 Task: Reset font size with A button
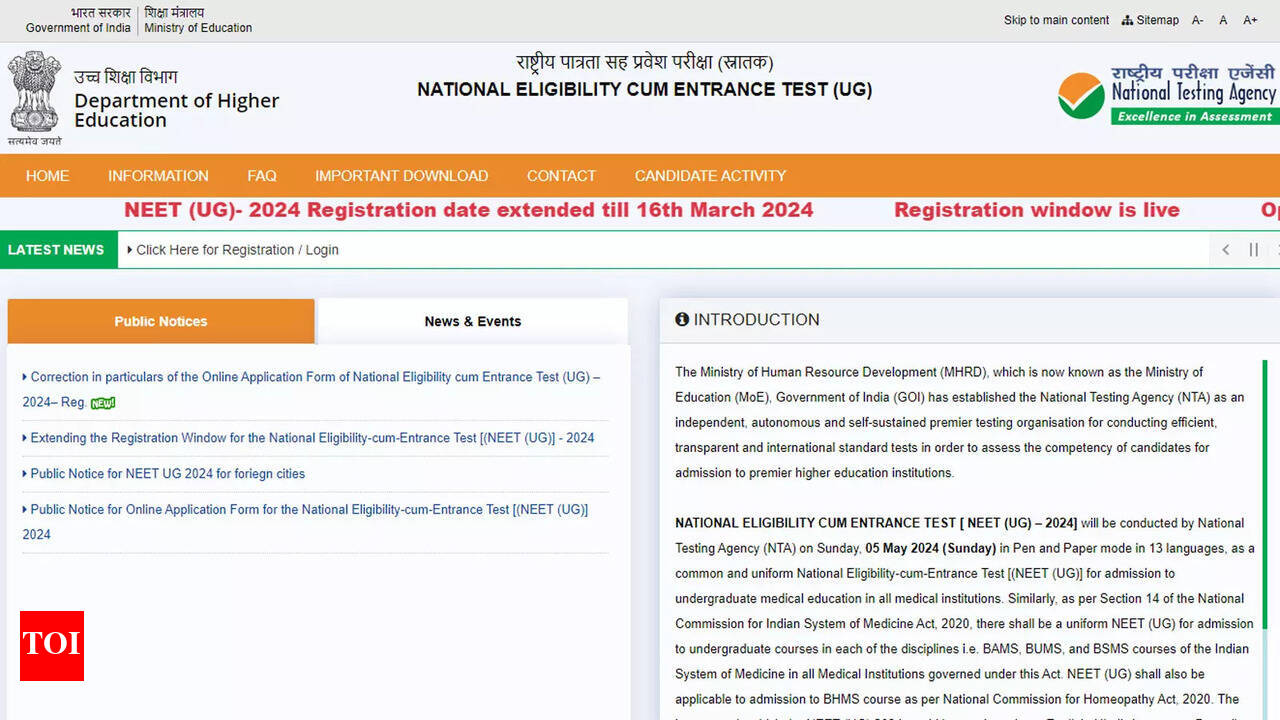click(1223, 20)
